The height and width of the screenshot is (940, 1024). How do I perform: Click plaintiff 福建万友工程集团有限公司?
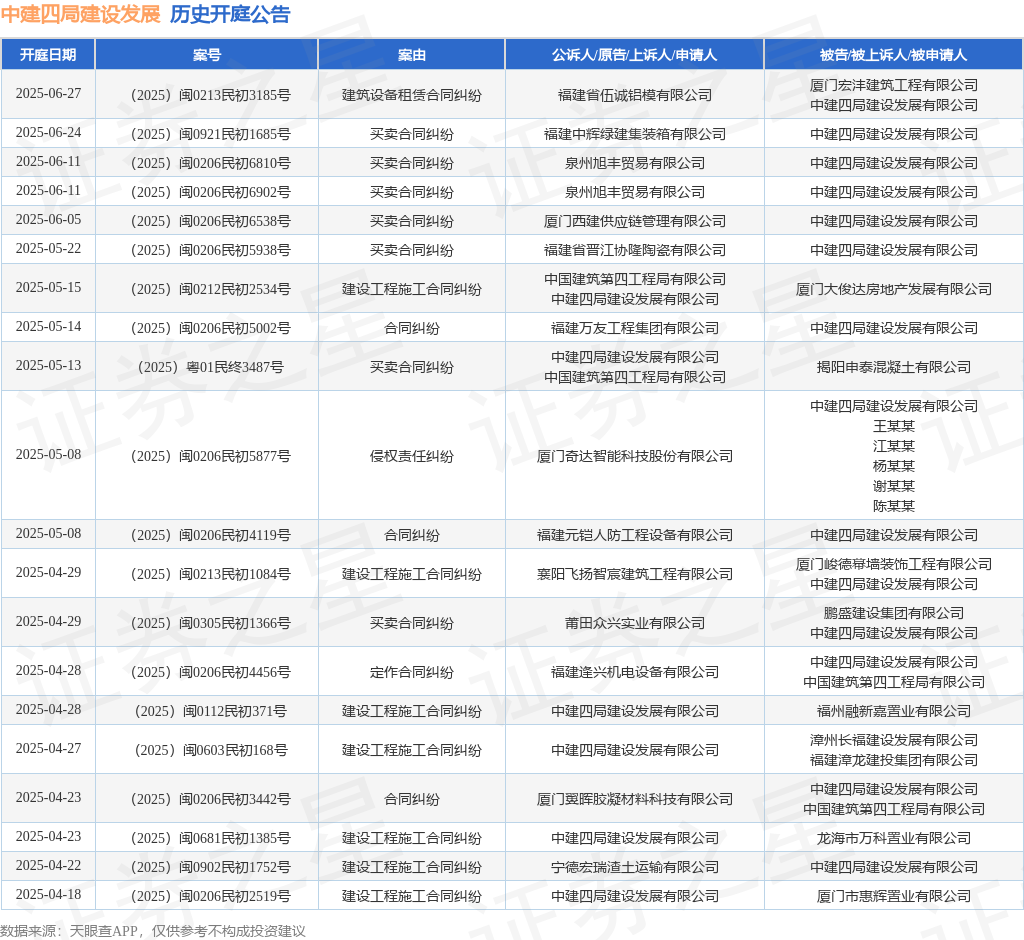635,329
